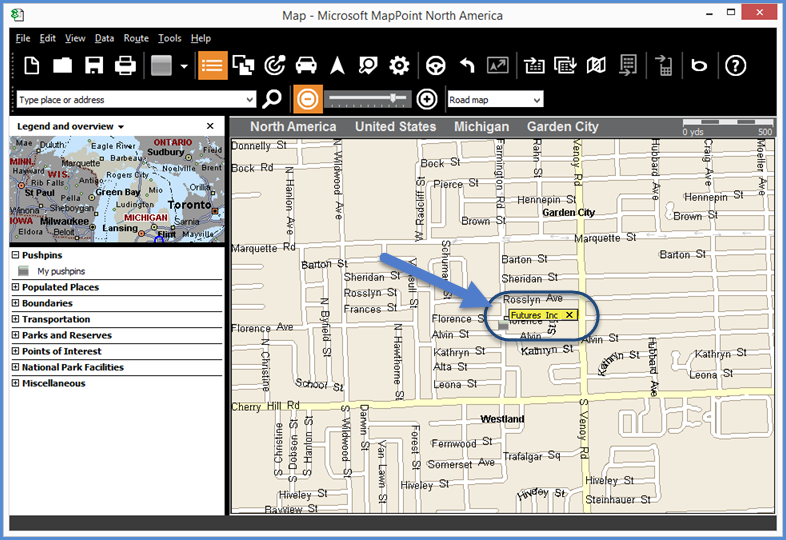Viewport: 786px width, 540px height.
Task: Open the Edit menu
Action: click(x=48, y=38)
